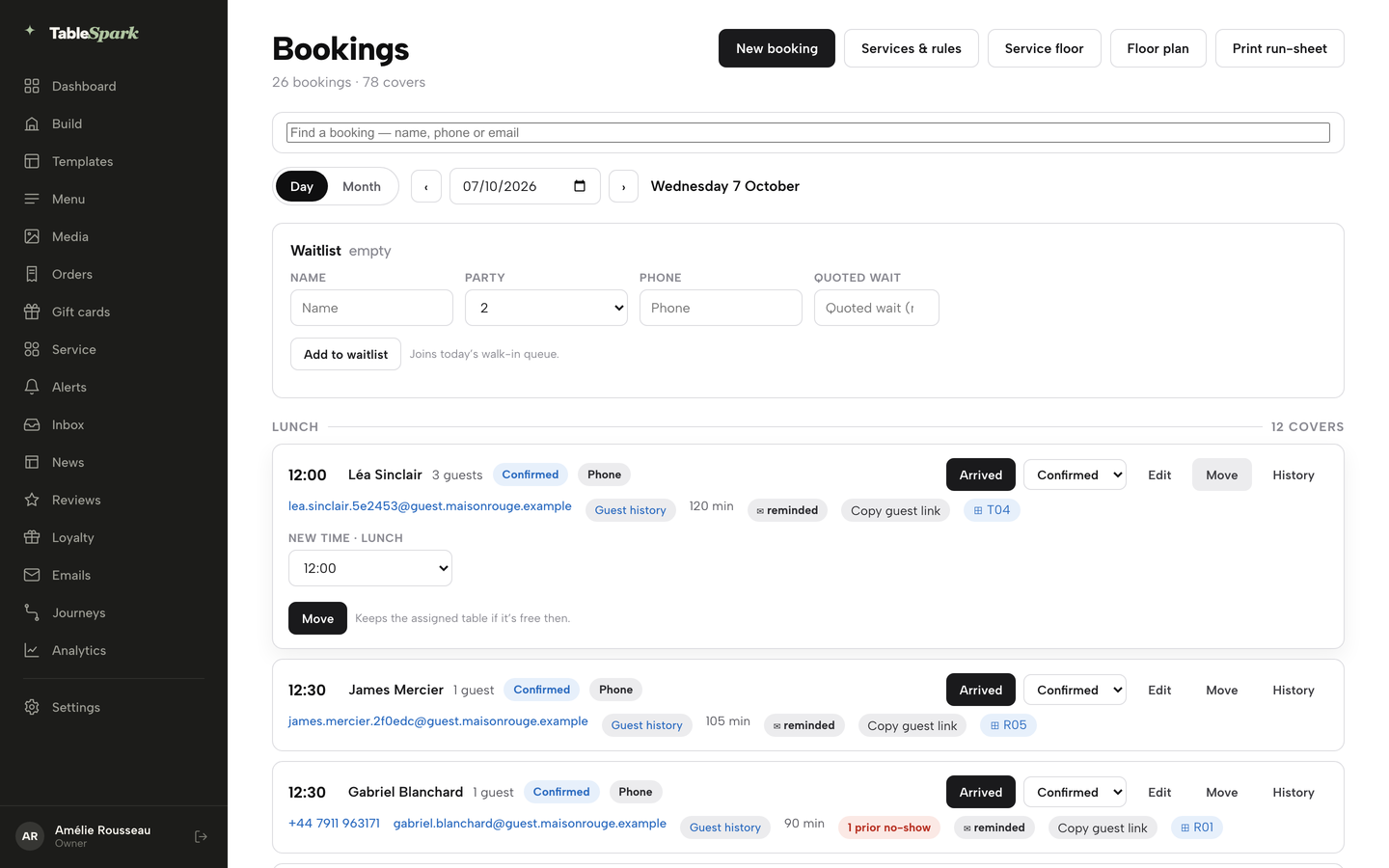This screenshot has height=868, width=1389.
Task: Open the Service sidebar item
Action: (x=114, y=349)
